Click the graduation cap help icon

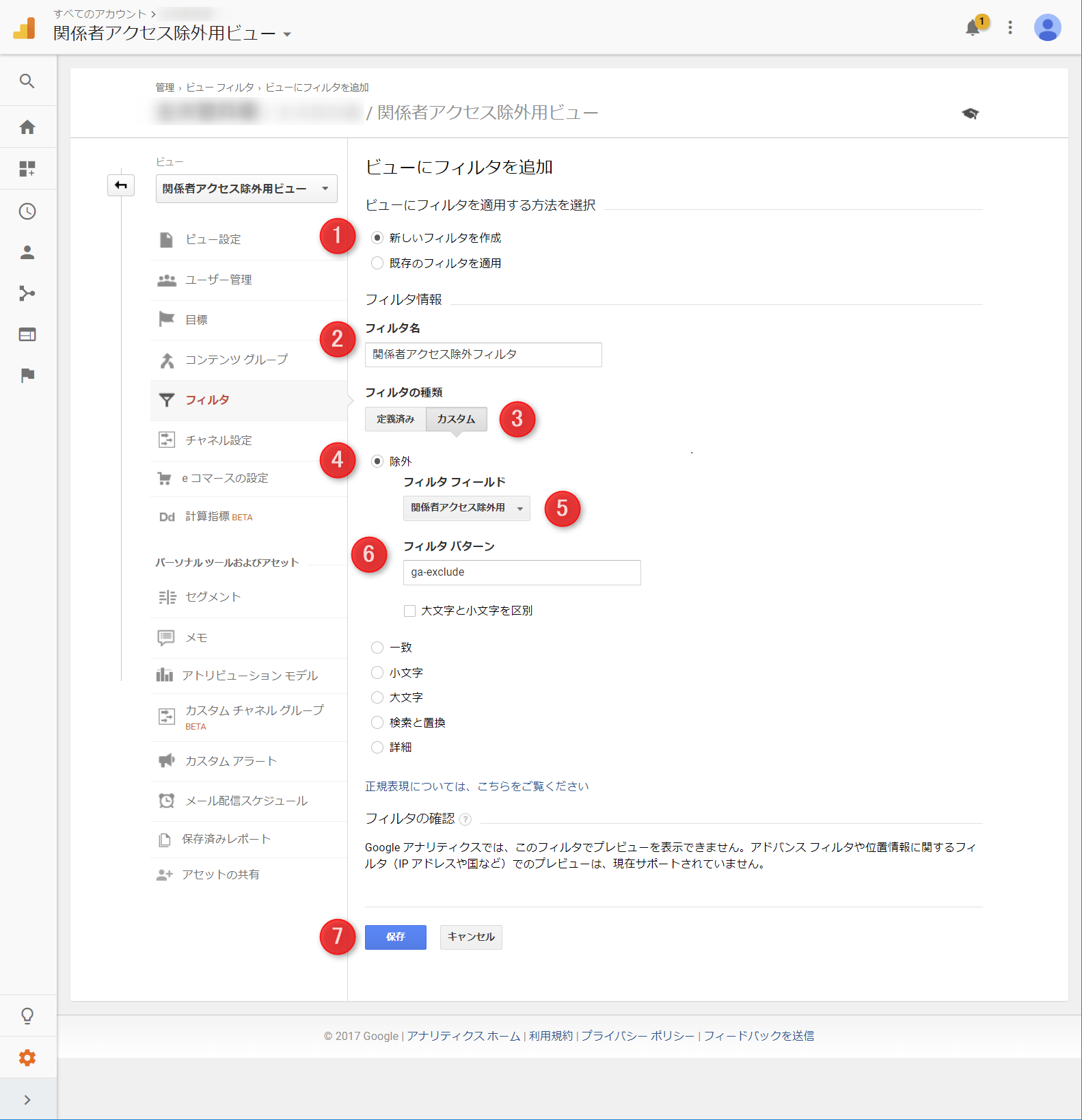click(970, 114)
